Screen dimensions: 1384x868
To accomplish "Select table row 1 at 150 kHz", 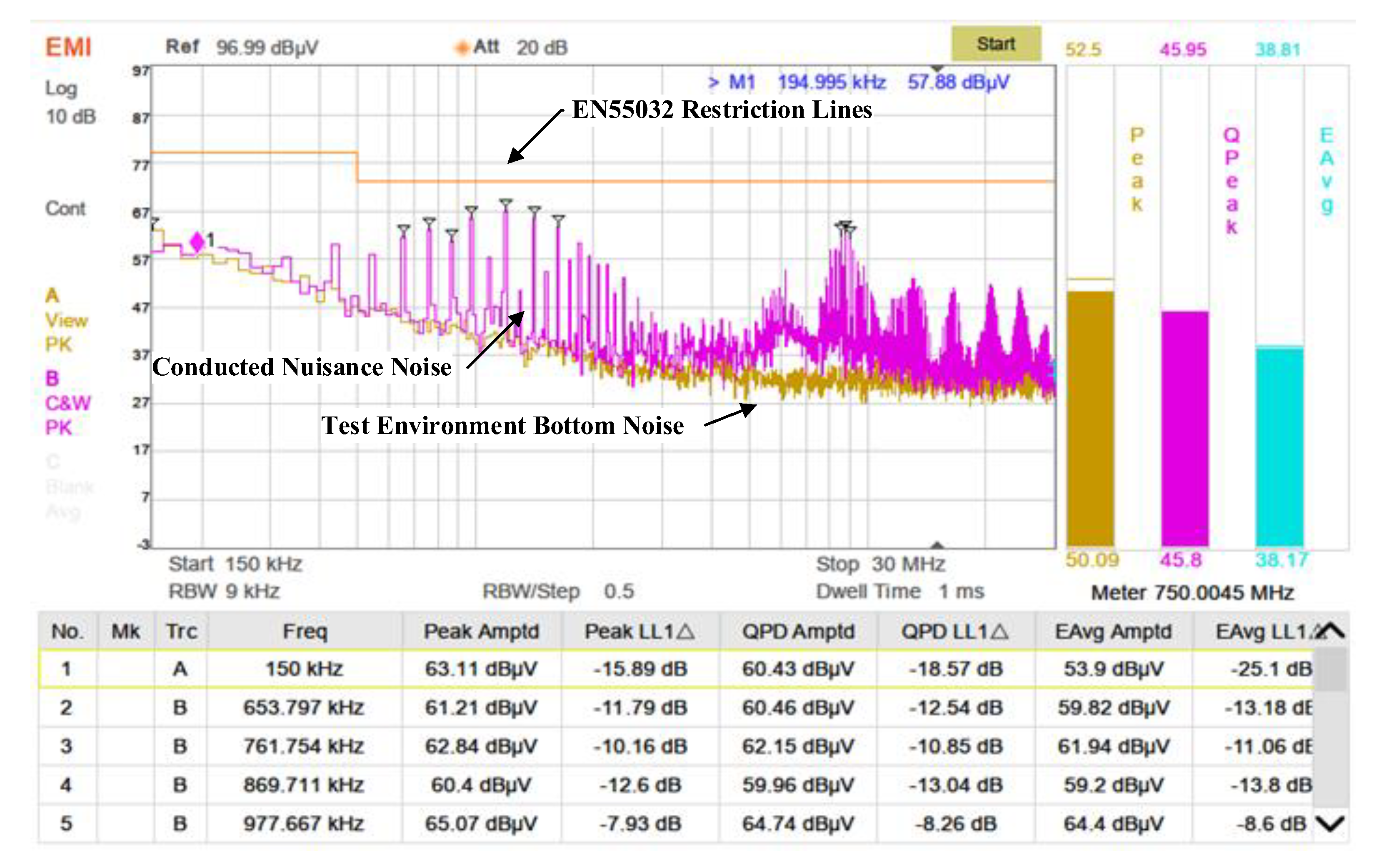I will pos(676,669).
